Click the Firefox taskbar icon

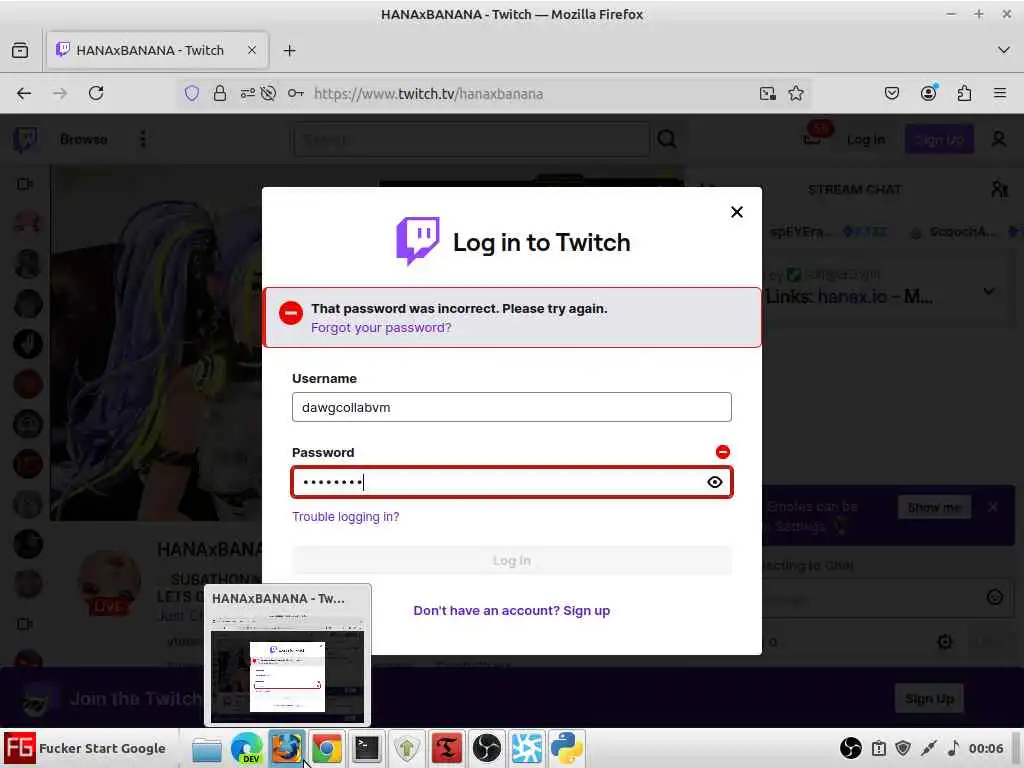[x=287, y=748]
